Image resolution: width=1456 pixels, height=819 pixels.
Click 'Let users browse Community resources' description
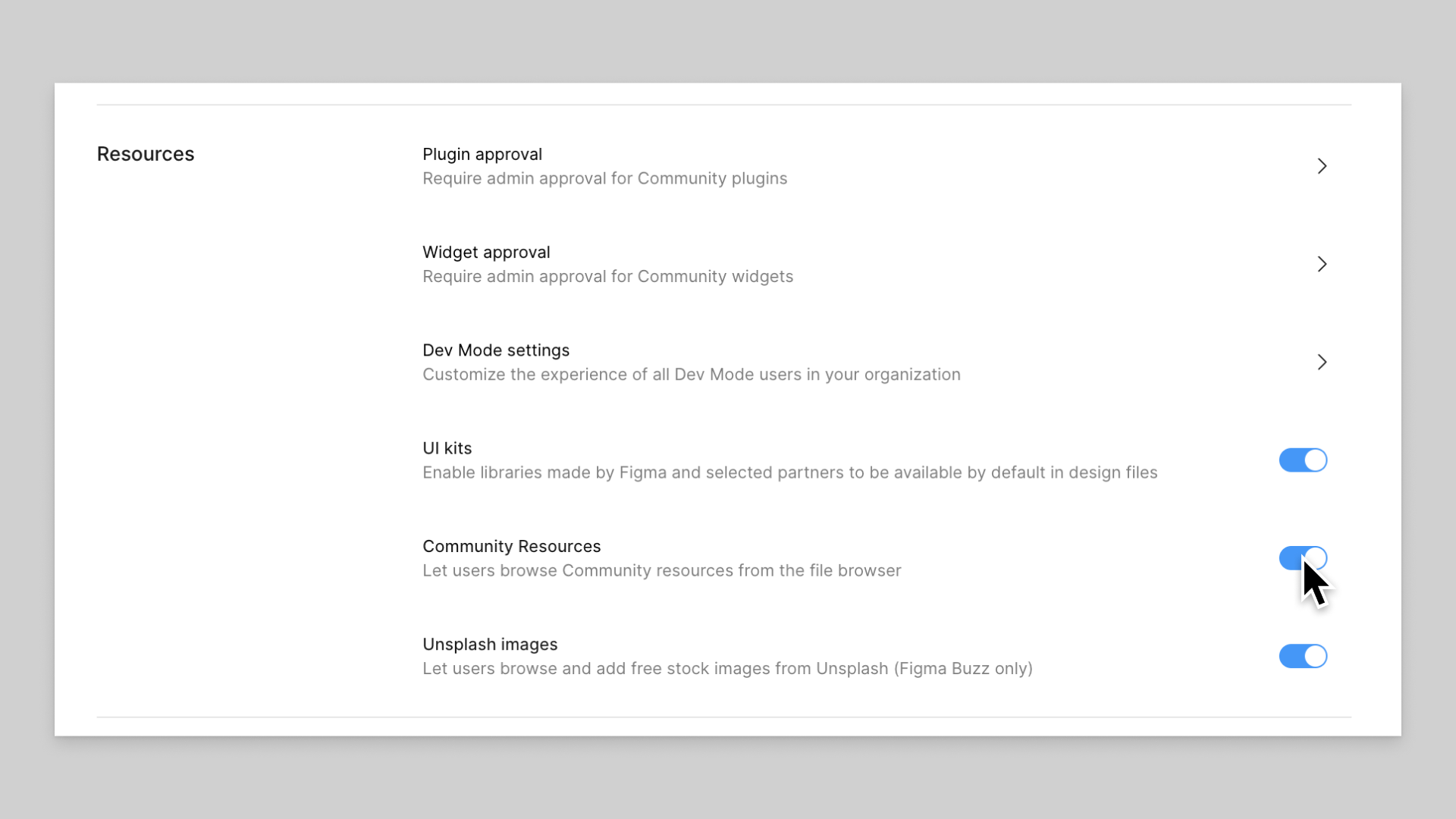click(x=662, y=571)
